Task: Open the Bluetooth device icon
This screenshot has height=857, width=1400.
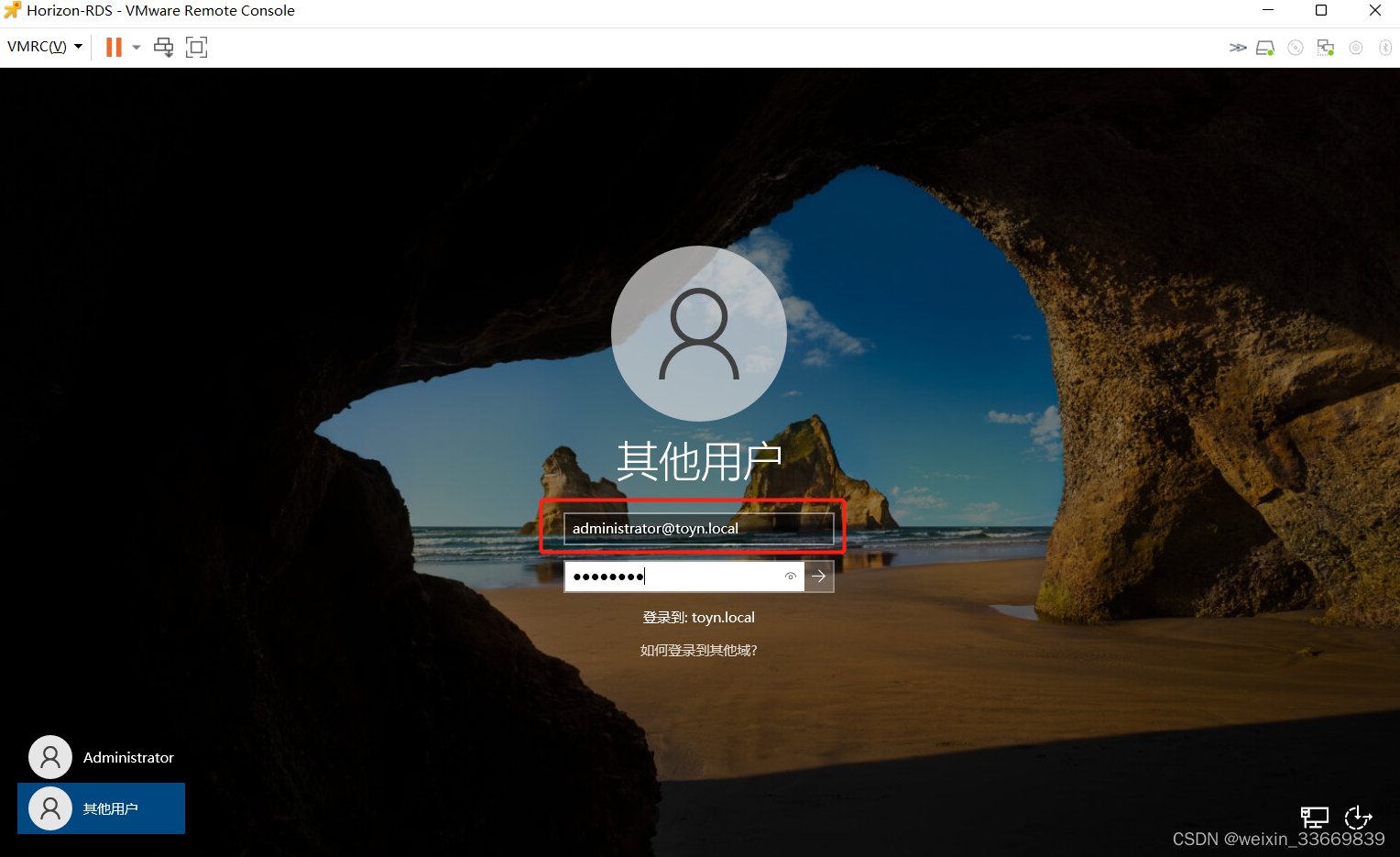Action: tap(1385, 48)
